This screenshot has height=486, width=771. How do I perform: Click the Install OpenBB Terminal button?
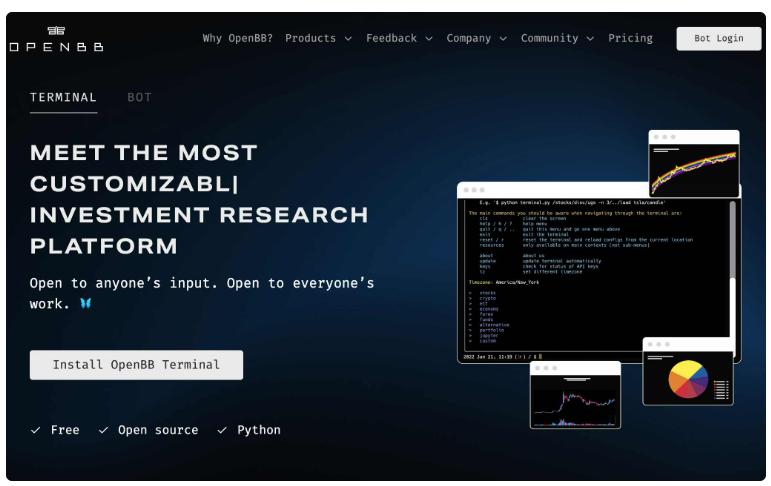[136, 365]
